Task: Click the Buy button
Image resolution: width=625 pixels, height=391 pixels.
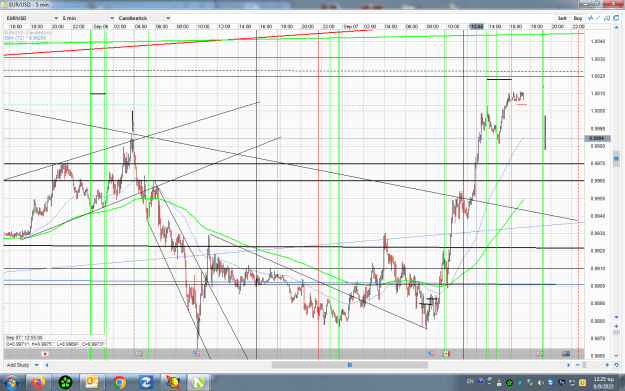Action: [578, 18]
